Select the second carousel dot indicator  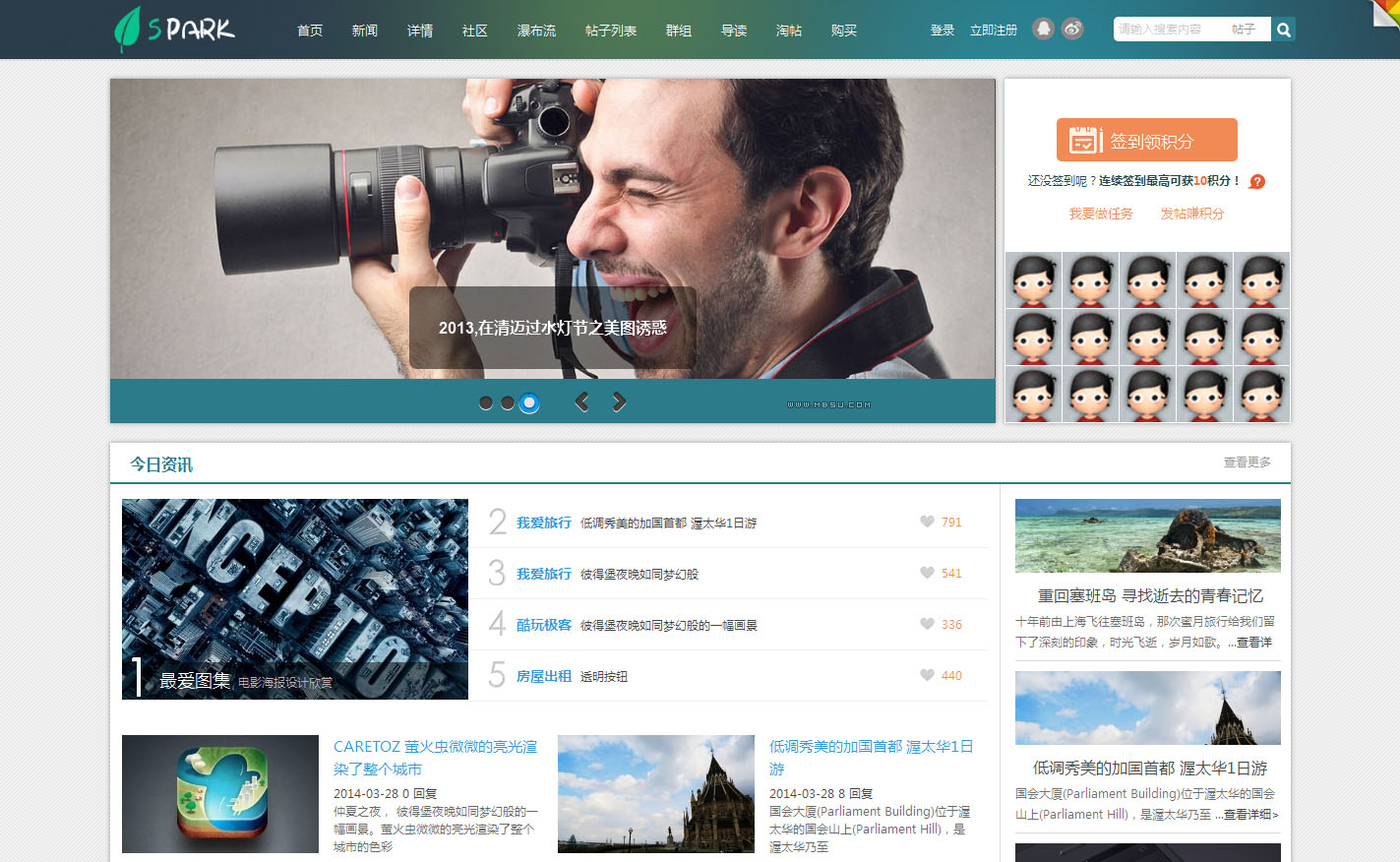(x=508, y=402)
